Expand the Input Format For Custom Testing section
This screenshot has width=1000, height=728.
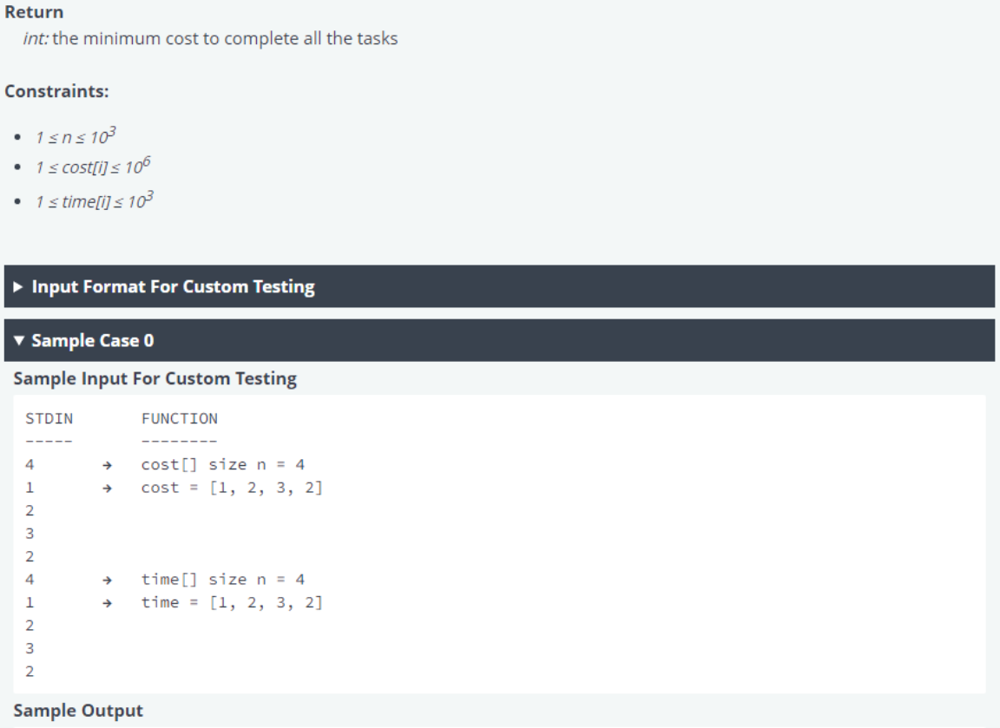[x=499, y=286]
